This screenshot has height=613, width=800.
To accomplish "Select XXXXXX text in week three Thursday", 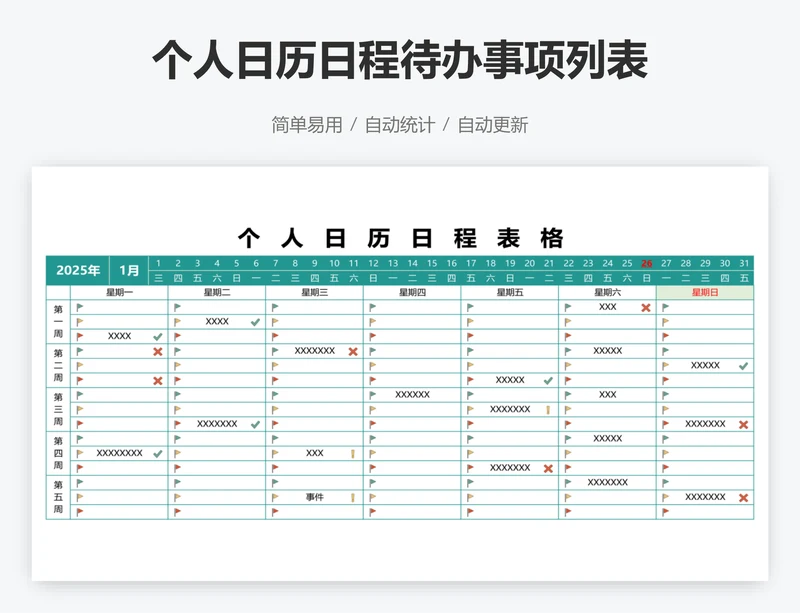I will (x=412, y=395).
